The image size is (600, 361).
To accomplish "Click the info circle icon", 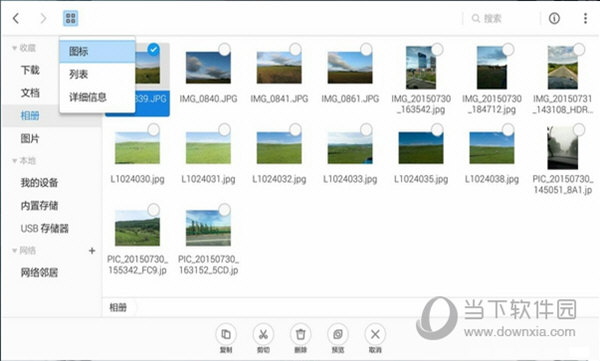I will [554, 18].
